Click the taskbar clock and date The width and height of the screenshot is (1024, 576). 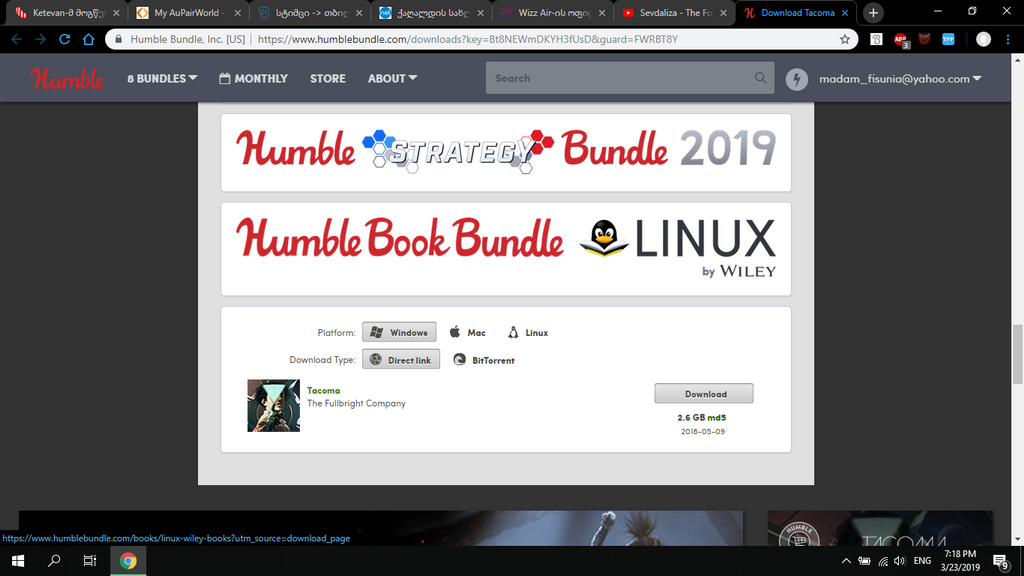tap(960, 561)
